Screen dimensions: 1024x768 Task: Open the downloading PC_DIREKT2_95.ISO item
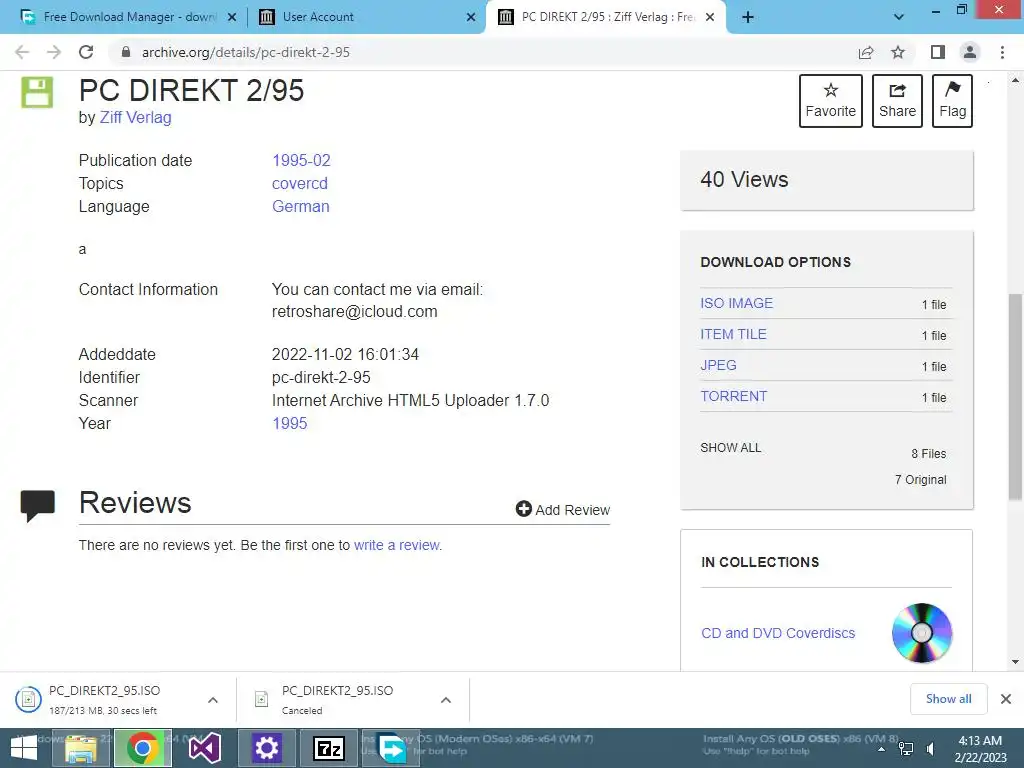pyautogui.click(x=104, y=699)
